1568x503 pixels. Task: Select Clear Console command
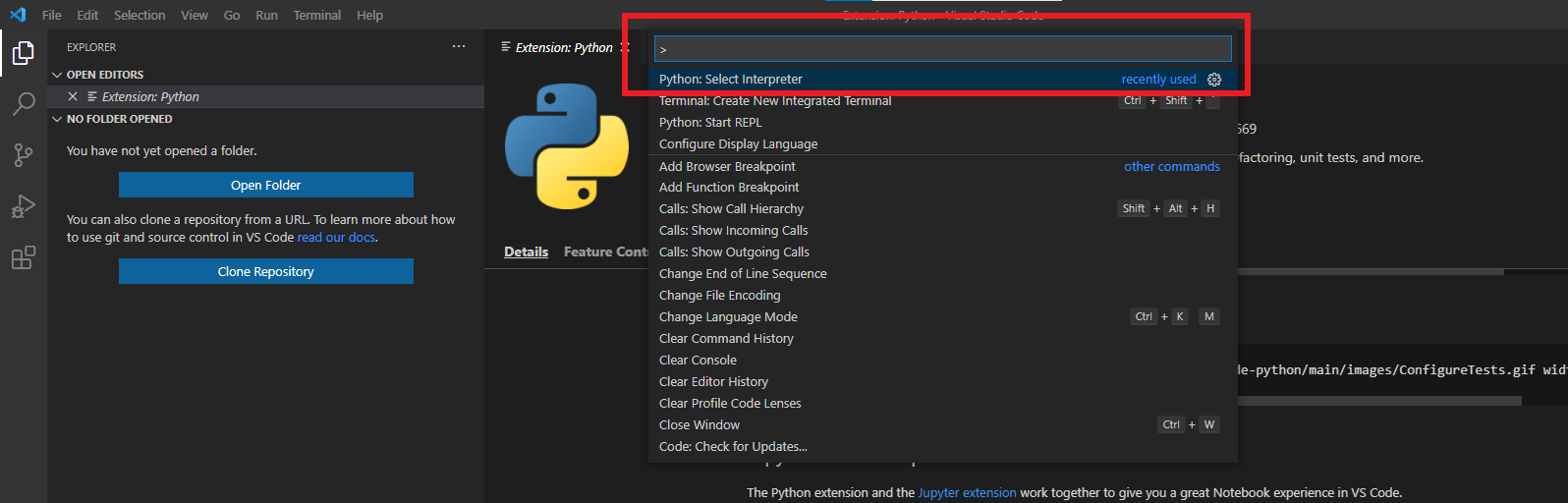click(x=943, y=360)
